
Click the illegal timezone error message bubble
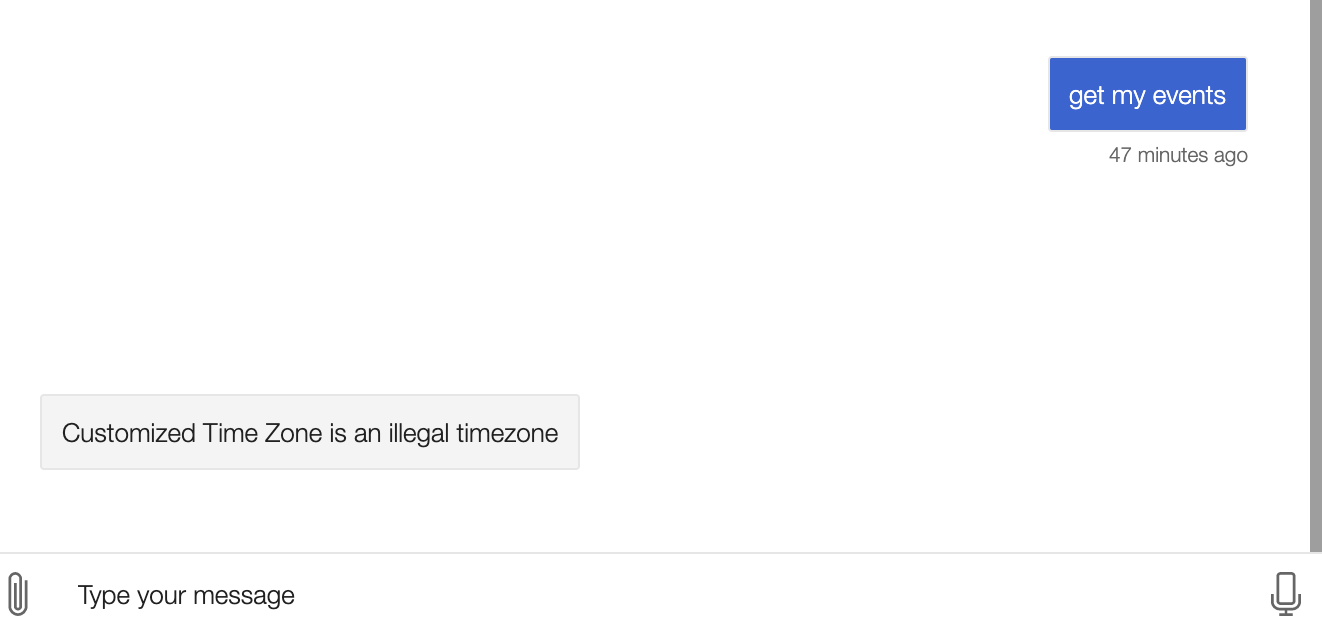[310, 432]
